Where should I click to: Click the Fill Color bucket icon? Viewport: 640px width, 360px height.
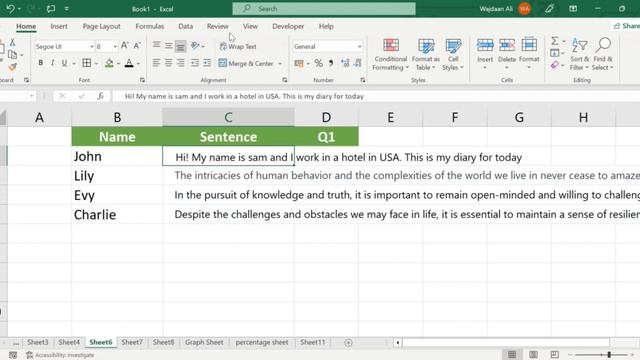tap(109, 63)
